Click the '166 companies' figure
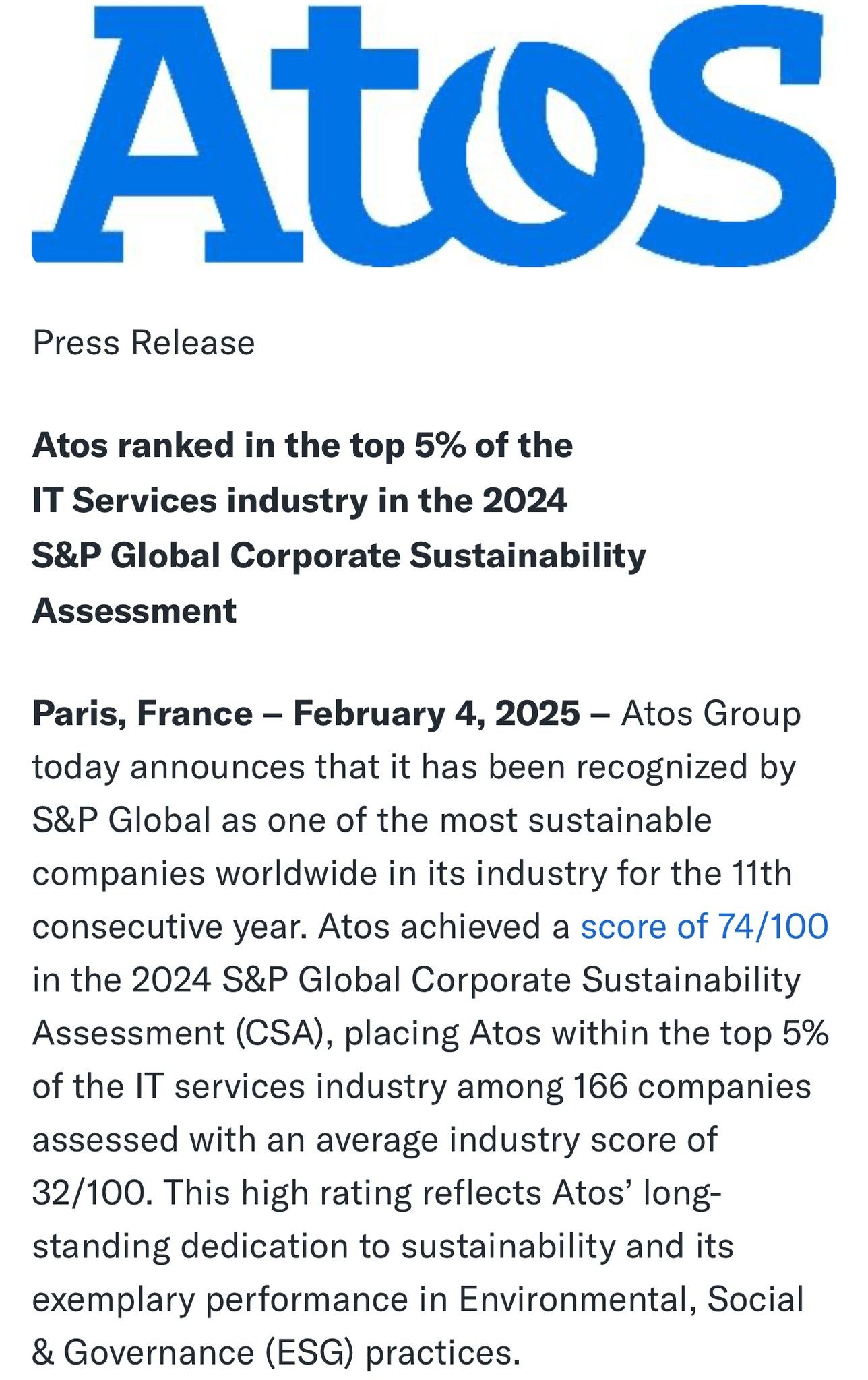This screenshot has height=1380, width=868. [x=692, y=1086]
